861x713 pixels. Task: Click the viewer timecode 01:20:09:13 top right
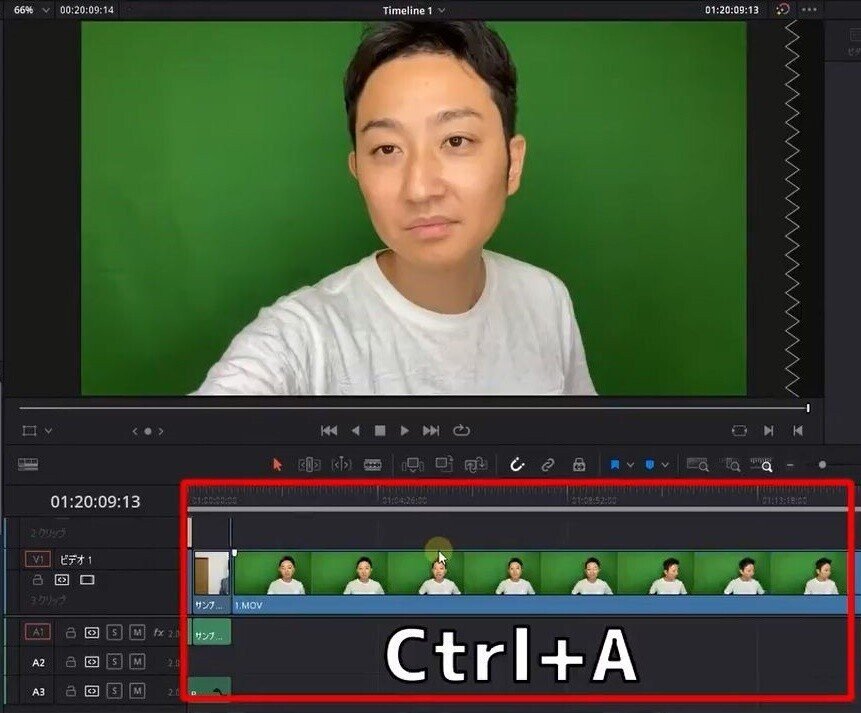coord(732,10)
